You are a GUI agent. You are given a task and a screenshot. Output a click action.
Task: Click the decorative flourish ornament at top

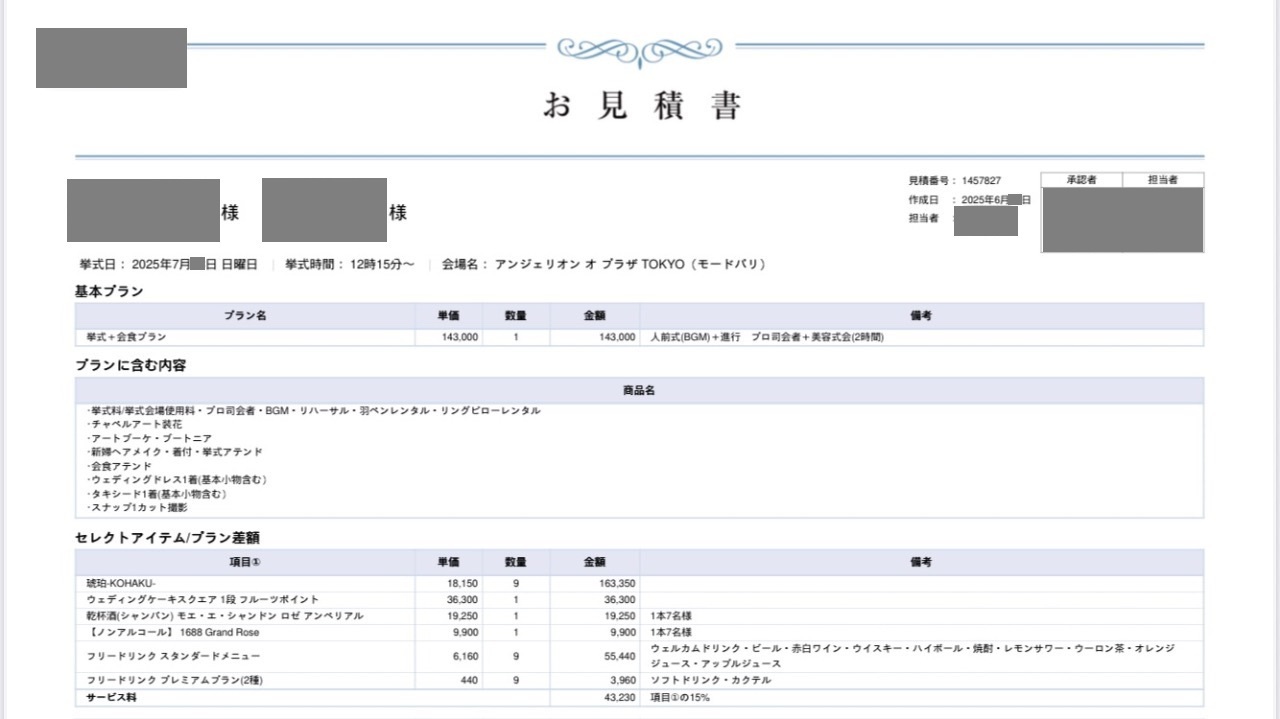(639, 48)
